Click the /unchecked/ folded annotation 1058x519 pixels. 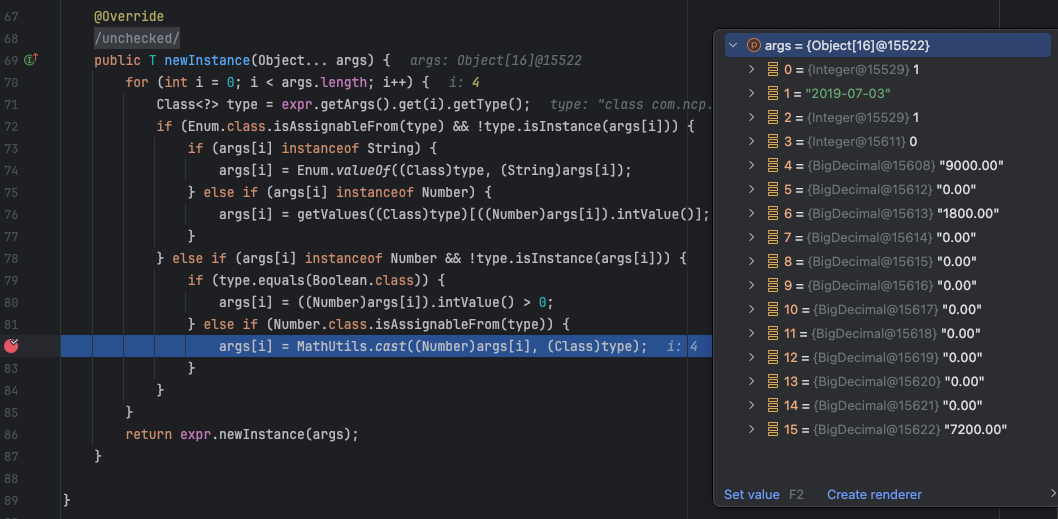click(x=137, y=38)
